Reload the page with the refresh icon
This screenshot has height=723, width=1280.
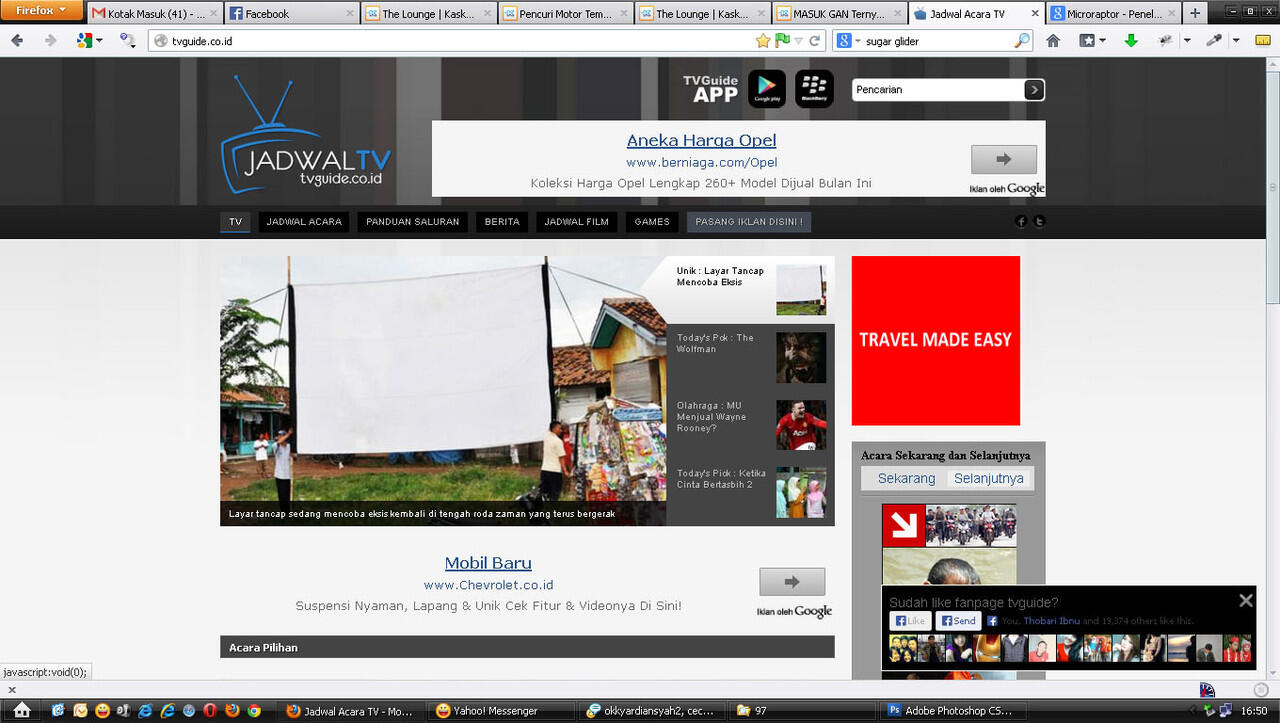[x=815, y=41]
